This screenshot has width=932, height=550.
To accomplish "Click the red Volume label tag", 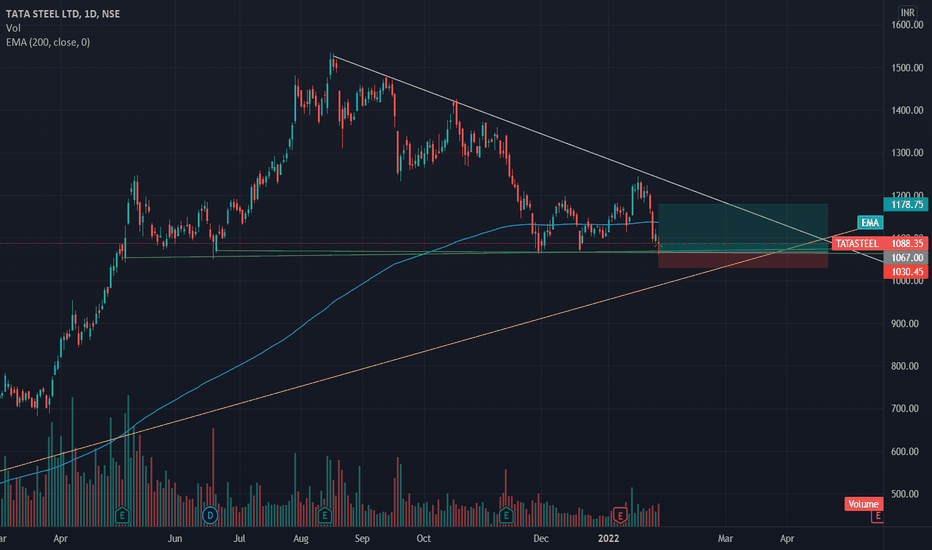I will coord(863,504).
